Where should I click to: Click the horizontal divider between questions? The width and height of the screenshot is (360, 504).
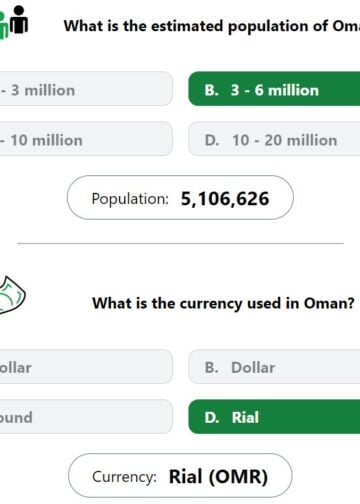tap(180, 244)
